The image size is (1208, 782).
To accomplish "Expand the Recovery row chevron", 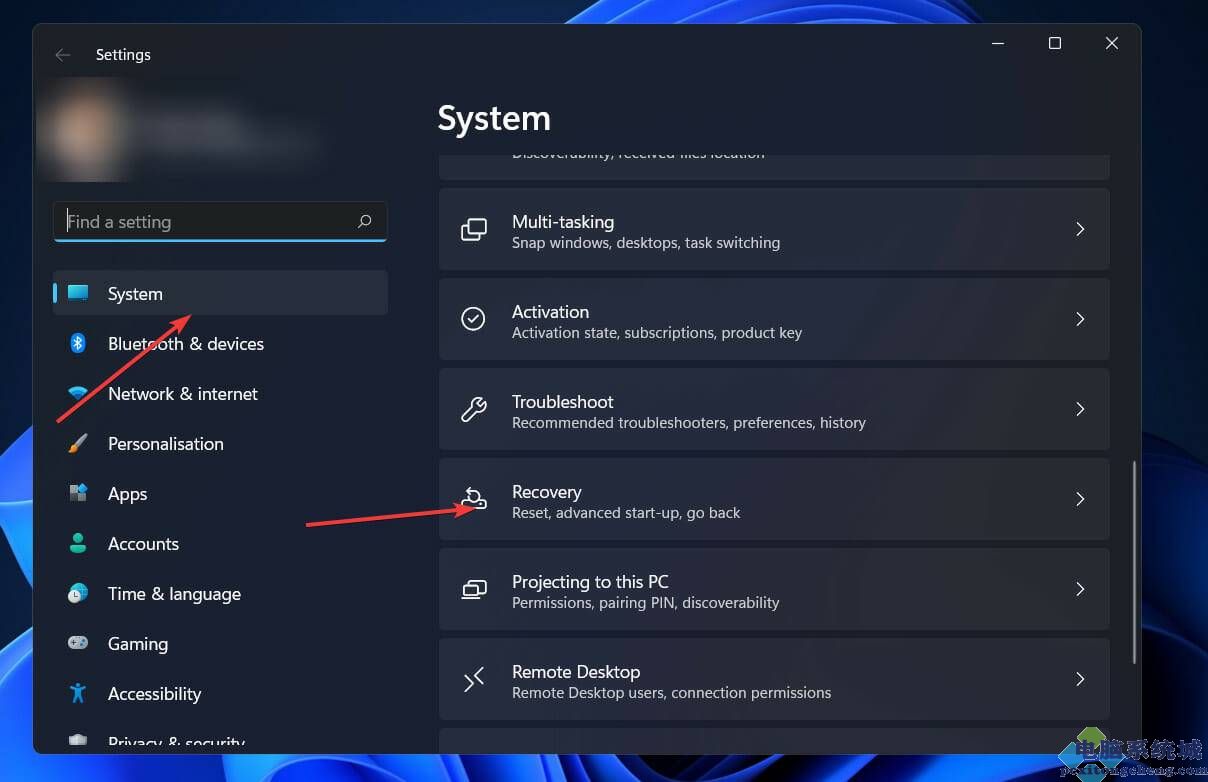I will (x=1080, y=499).
